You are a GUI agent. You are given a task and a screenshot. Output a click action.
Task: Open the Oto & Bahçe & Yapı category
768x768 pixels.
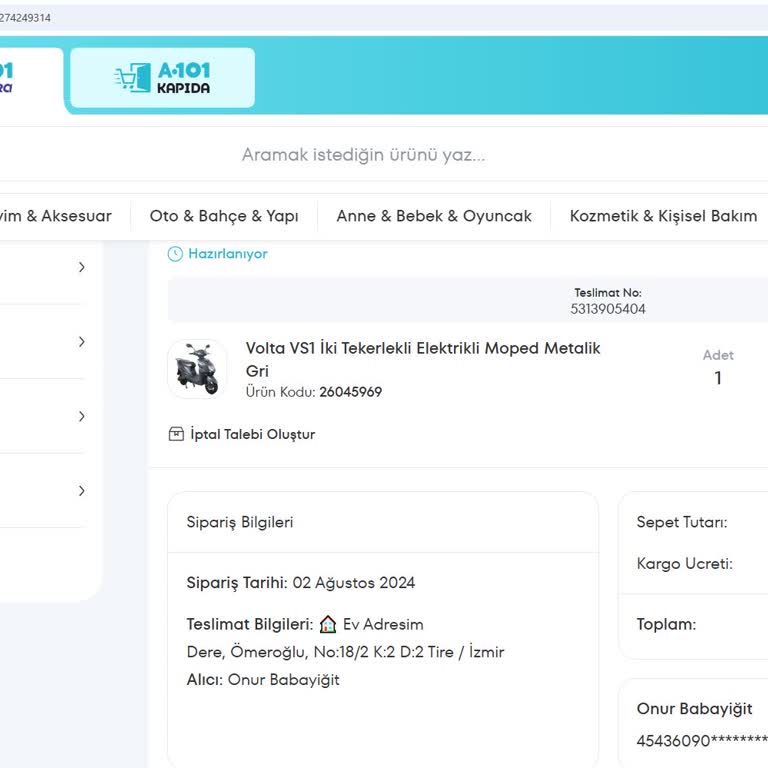click(x=224, y=216)
